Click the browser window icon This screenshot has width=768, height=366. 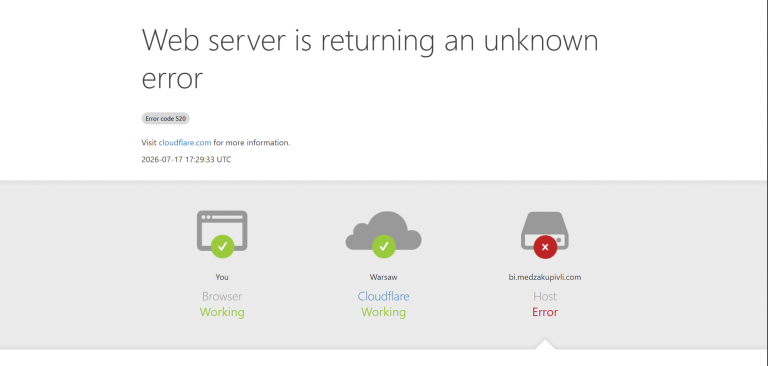[222, 230]
